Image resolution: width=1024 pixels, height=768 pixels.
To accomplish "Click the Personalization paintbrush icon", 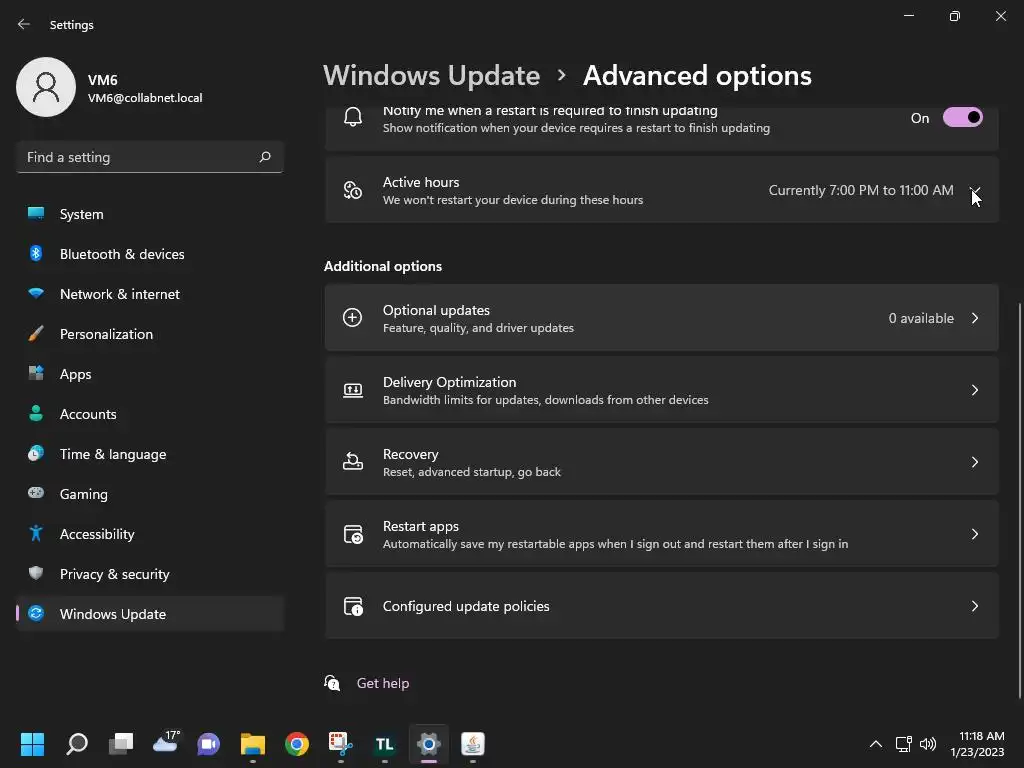I will pos(36,334).
